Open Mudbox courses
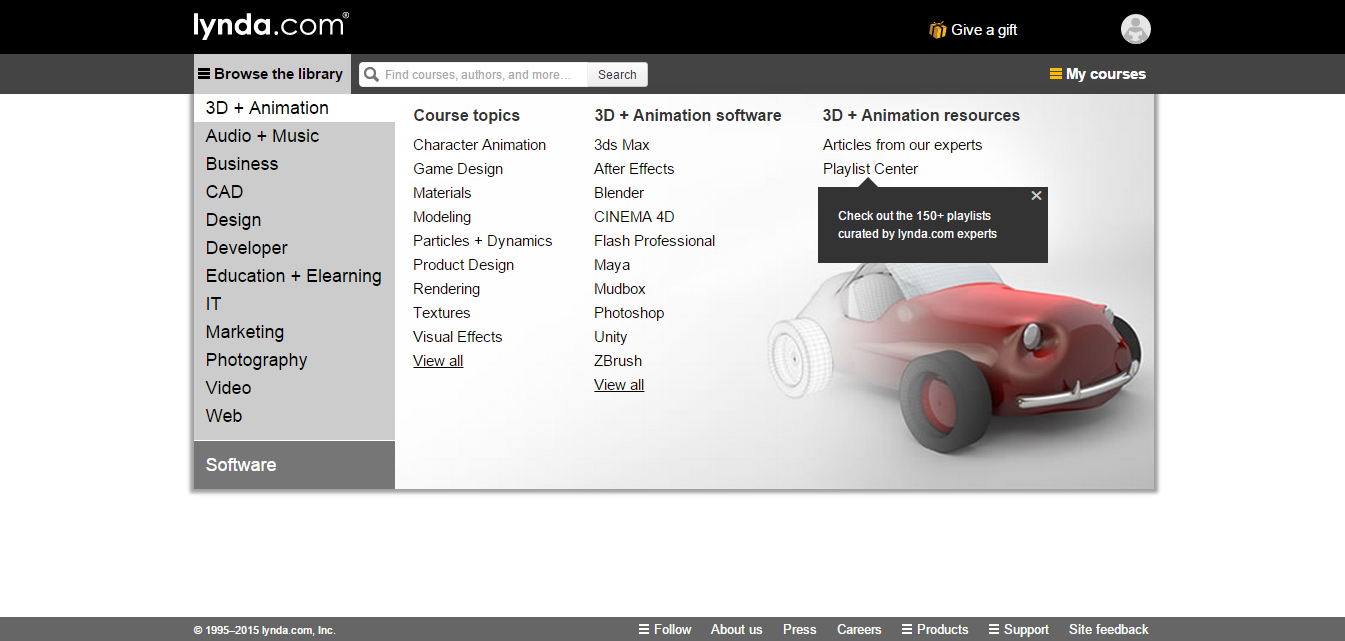Viewport: 1345px width, 641px height. click(x=620, y=289)
